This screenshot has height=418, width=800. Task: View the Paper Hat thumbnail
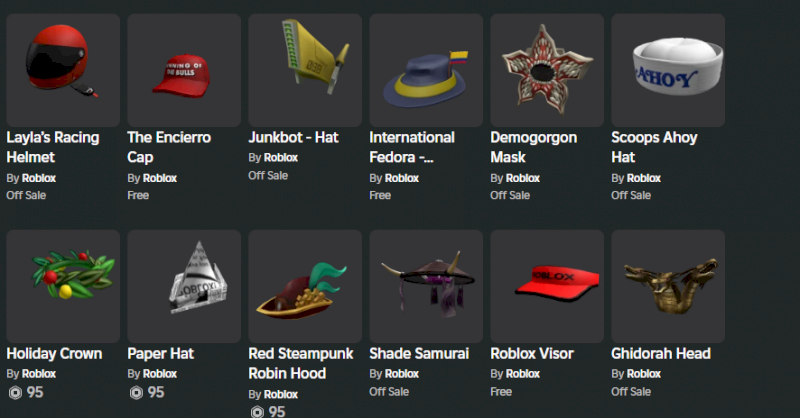184,286
